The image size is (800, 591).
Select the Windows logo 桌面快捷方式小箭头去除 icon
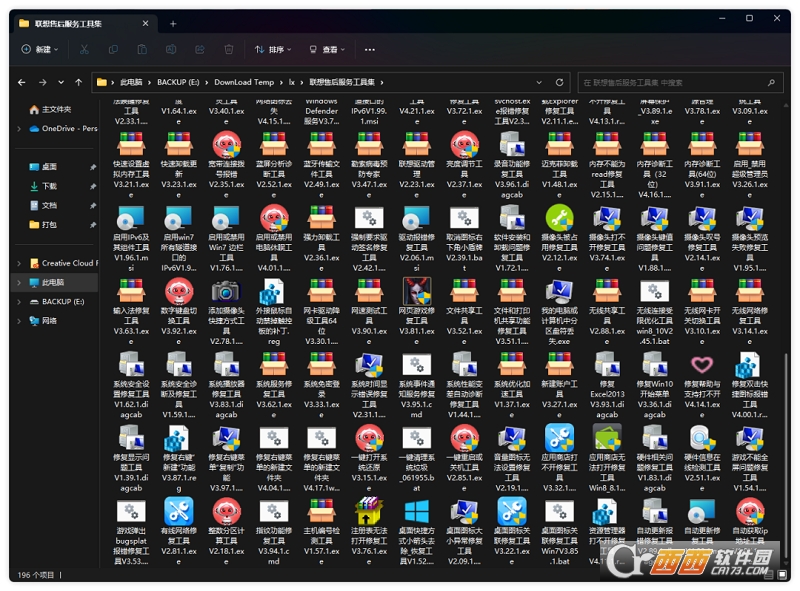click(417, 511)
